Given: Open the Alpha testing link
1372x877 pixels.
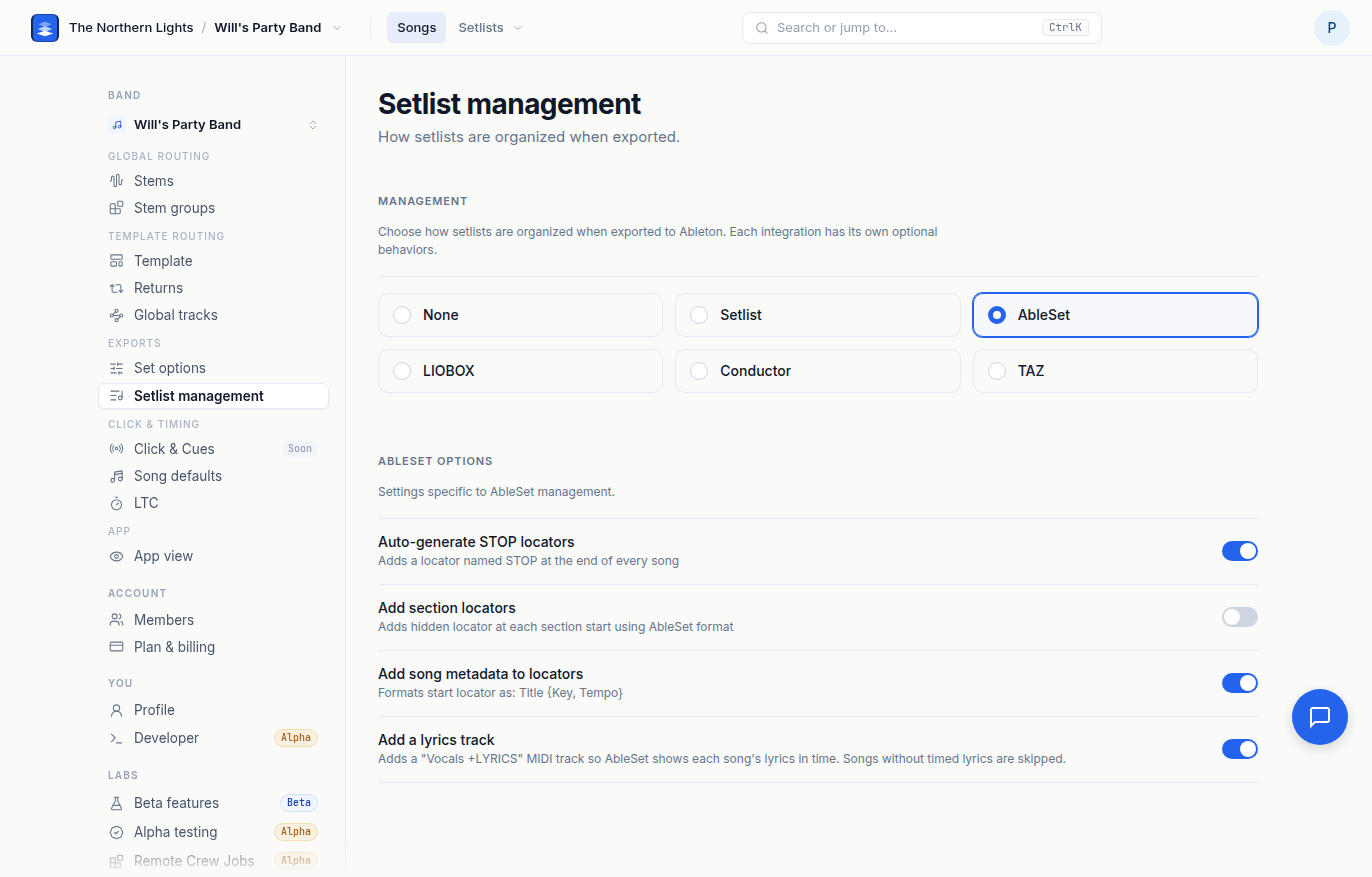Looking at the screenshot, I should (x=213, y=832).
